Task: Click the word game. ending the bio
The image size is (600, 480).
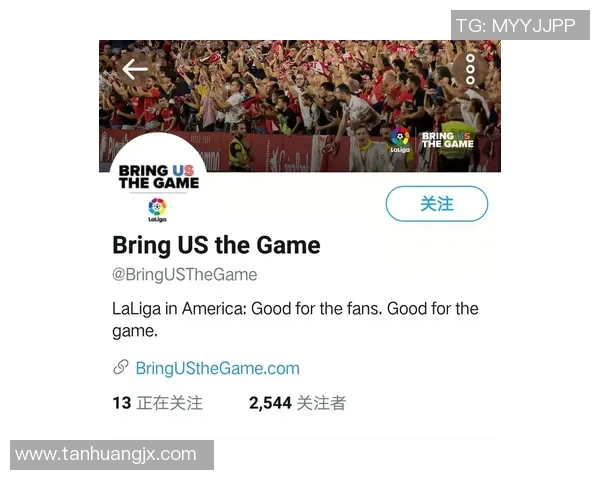Action: 135,331
